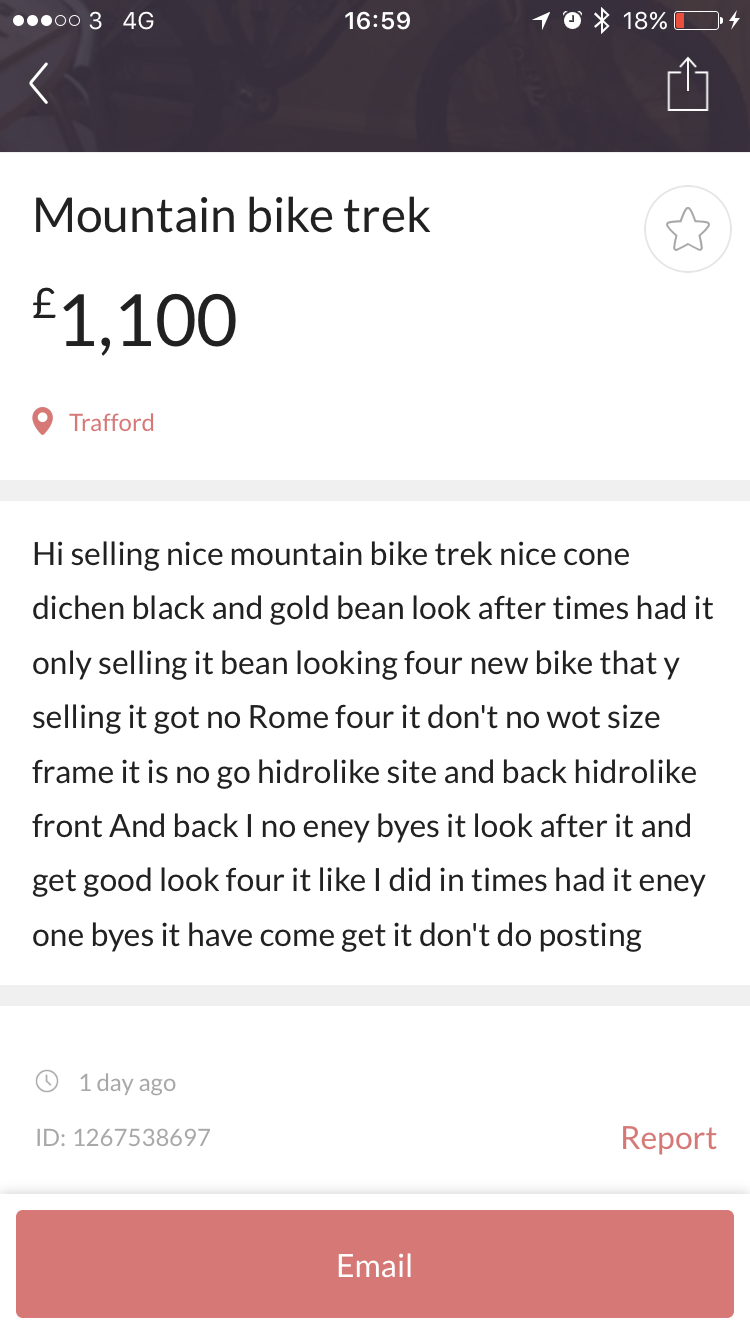Tap the 16:59 time in status bar
The image size is (750, 1334).
(377, 21)
